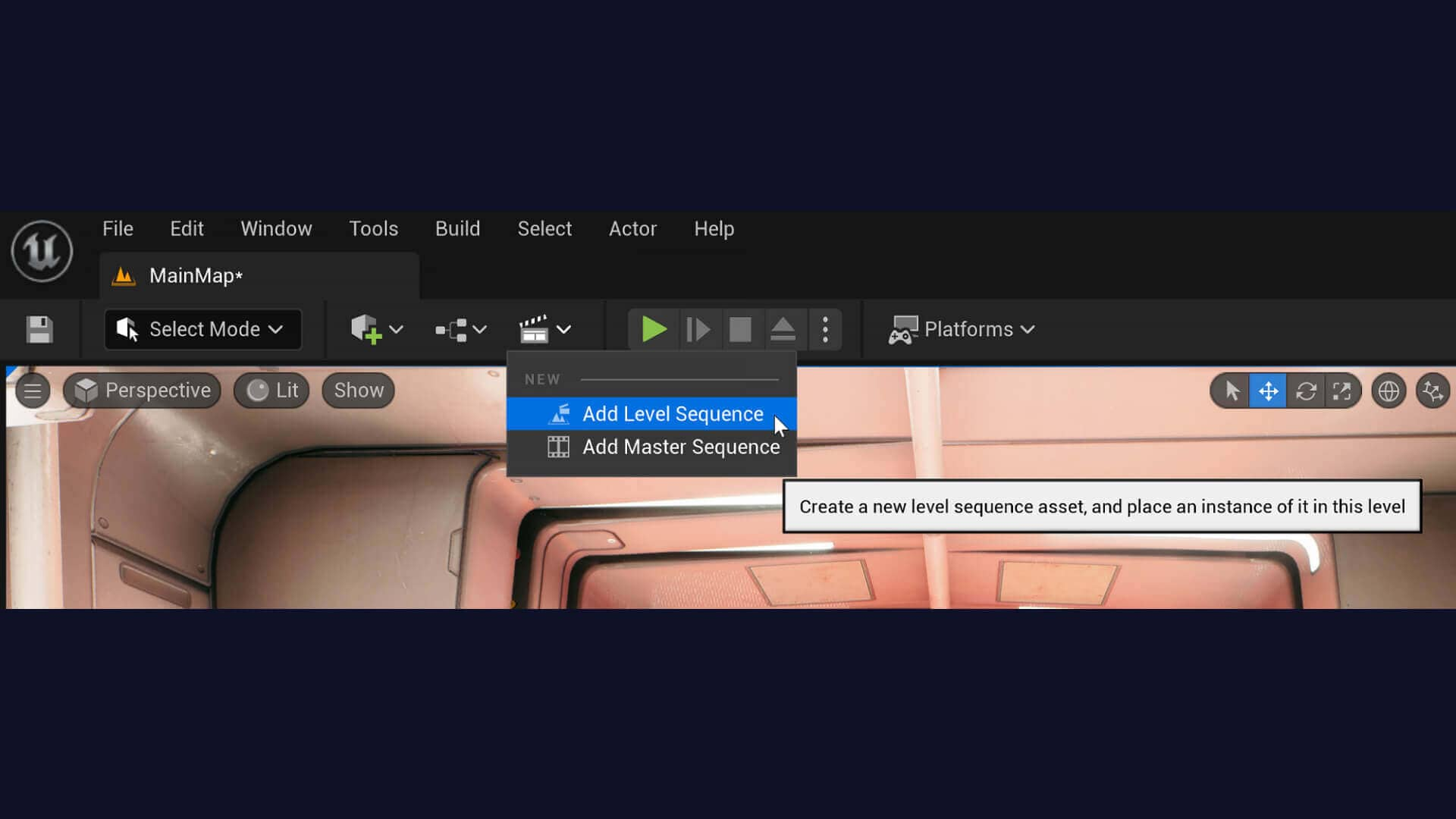This screenshot has height=819, width=1456.
Task: Expand the Add Actor dropdown
Action: tap(396, 329)
